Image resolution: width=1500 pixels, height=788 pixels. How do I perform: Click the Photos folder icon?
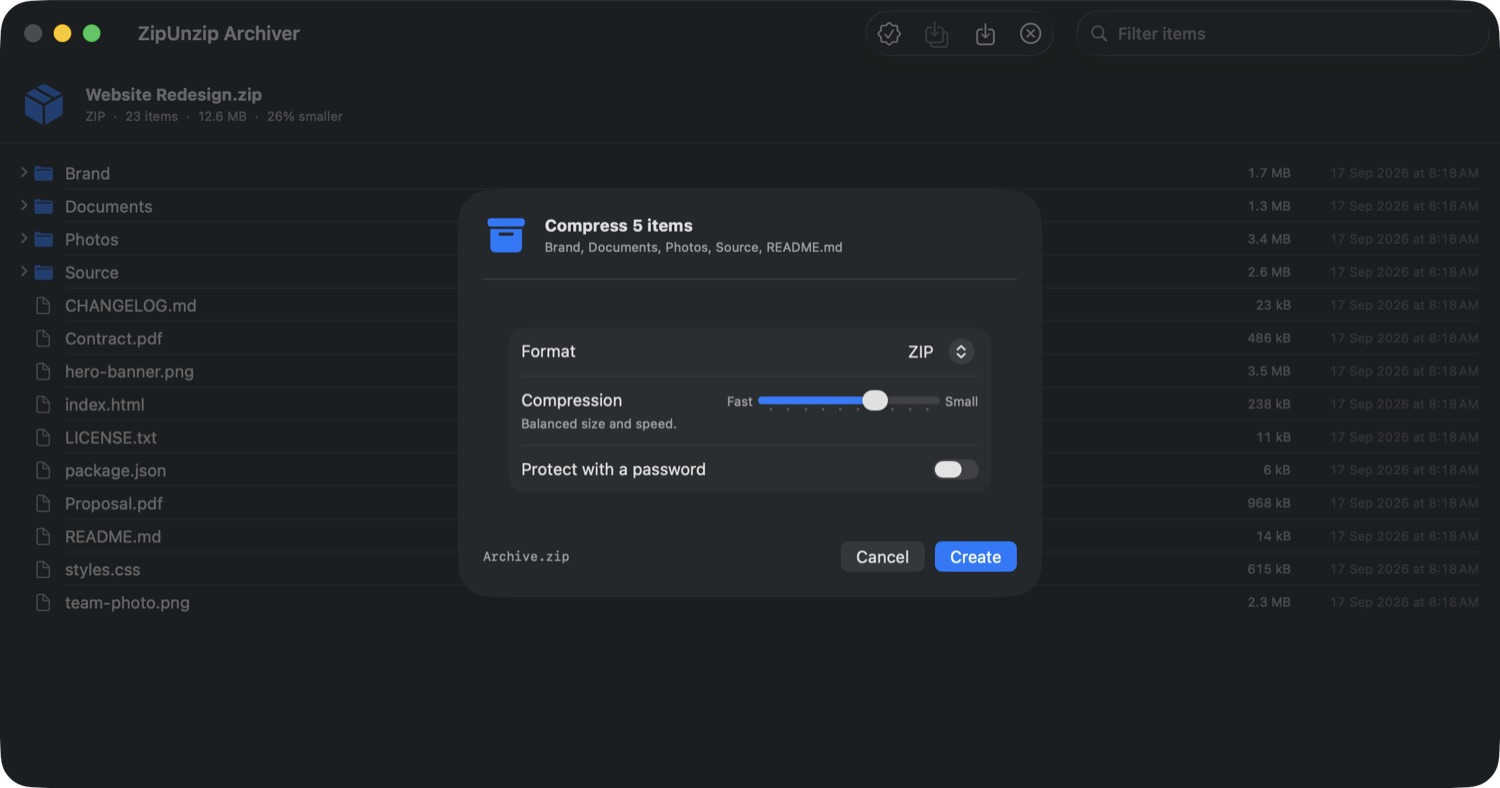pyautogui.click(x=43, y=240)
